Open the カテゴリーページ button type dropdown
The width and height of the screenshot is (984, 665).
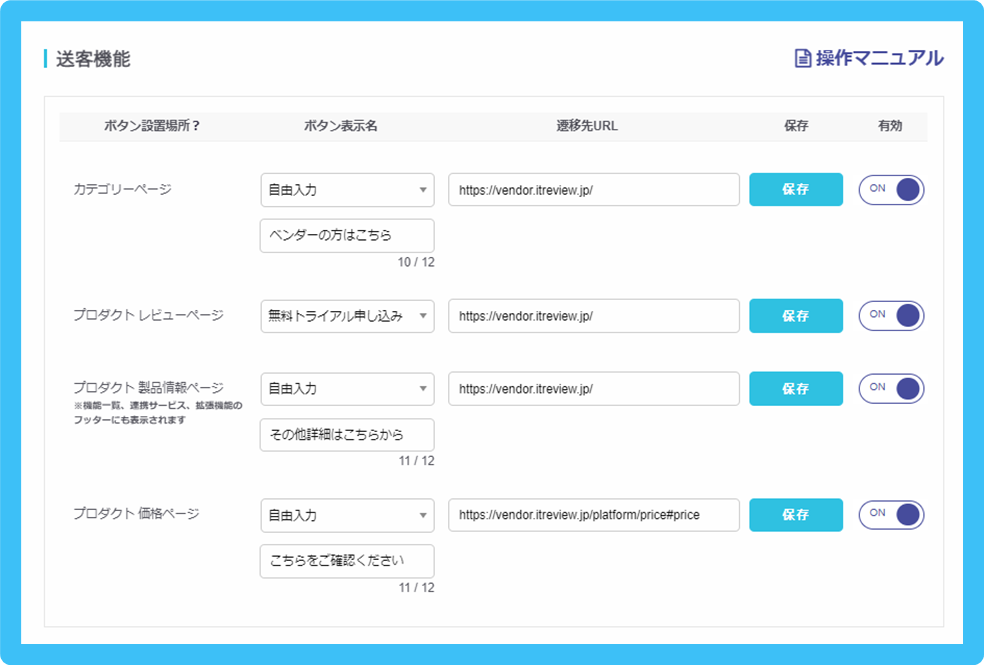[346, 190]
